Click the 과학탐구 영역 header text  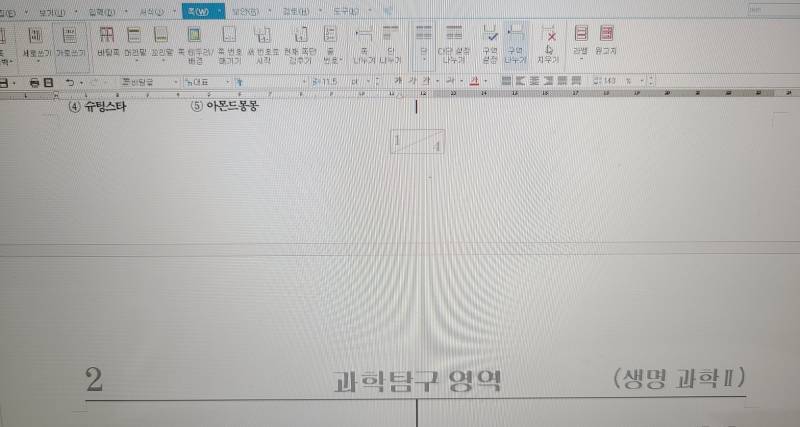click(x=417, y=380)
